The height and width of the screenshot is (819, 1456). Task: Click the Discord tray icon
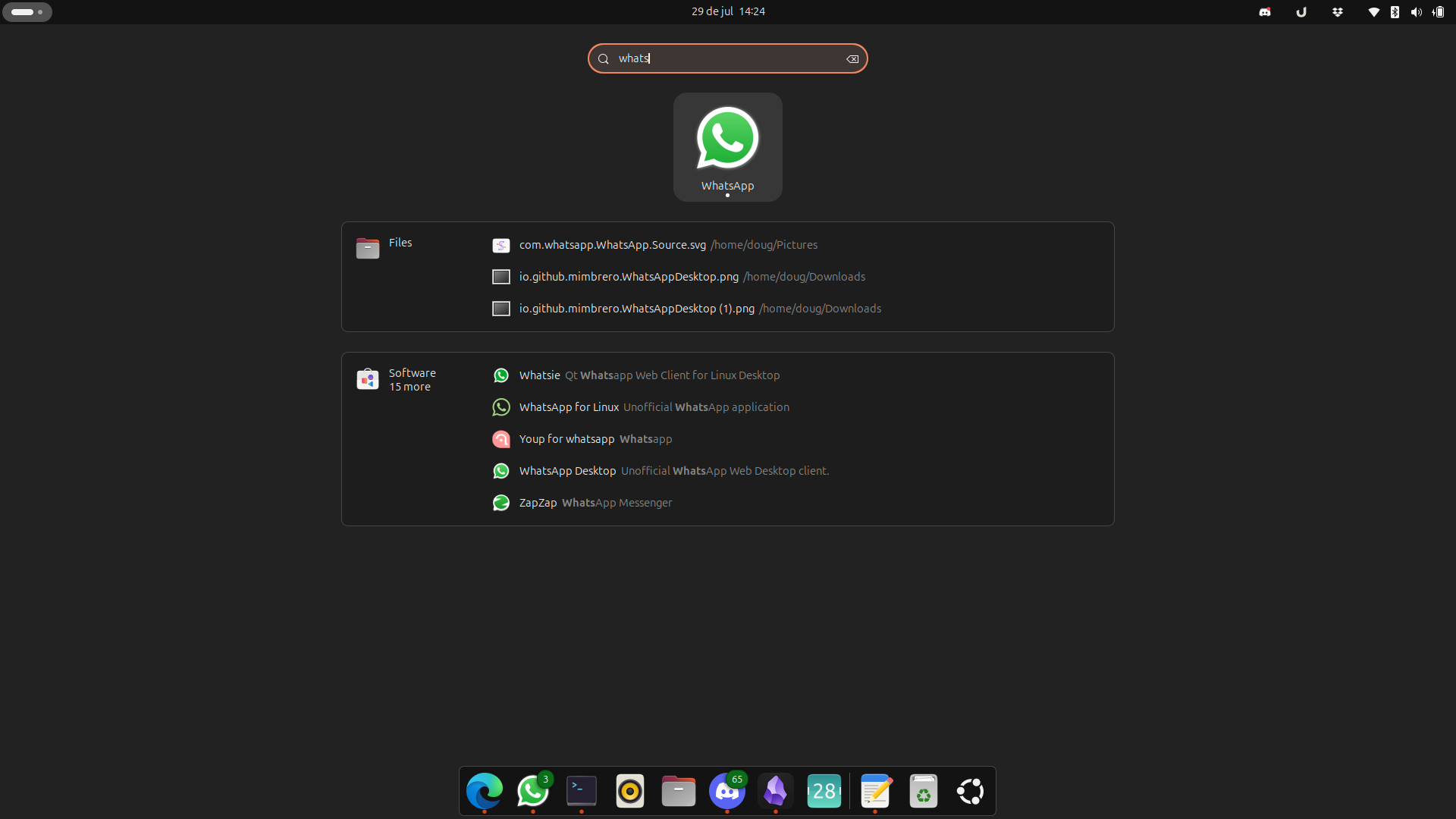[1265, 12]
